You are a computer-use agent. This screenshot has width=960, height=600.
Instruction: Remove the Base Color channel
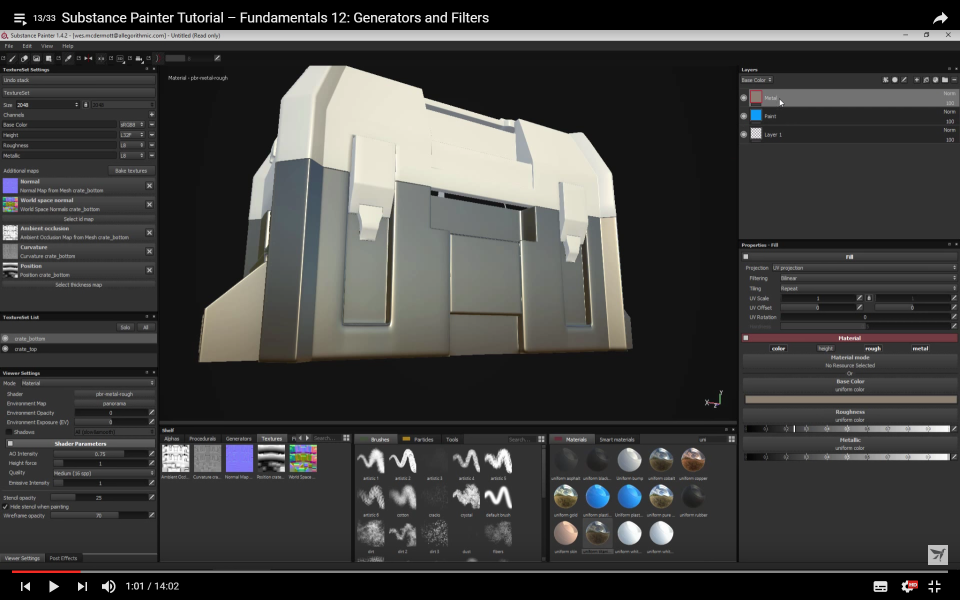tap(151, 125)
